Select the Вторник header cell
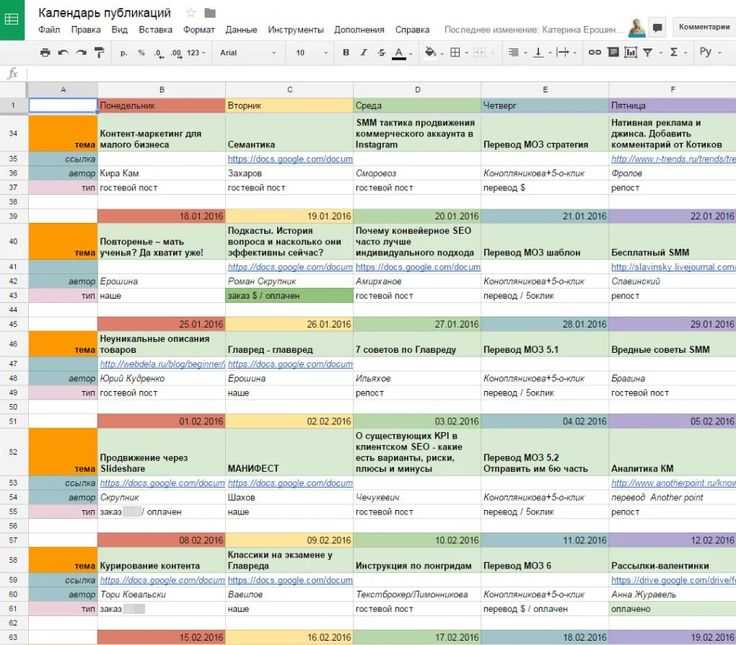Screen dimensions: 736x645 (289, 106)
